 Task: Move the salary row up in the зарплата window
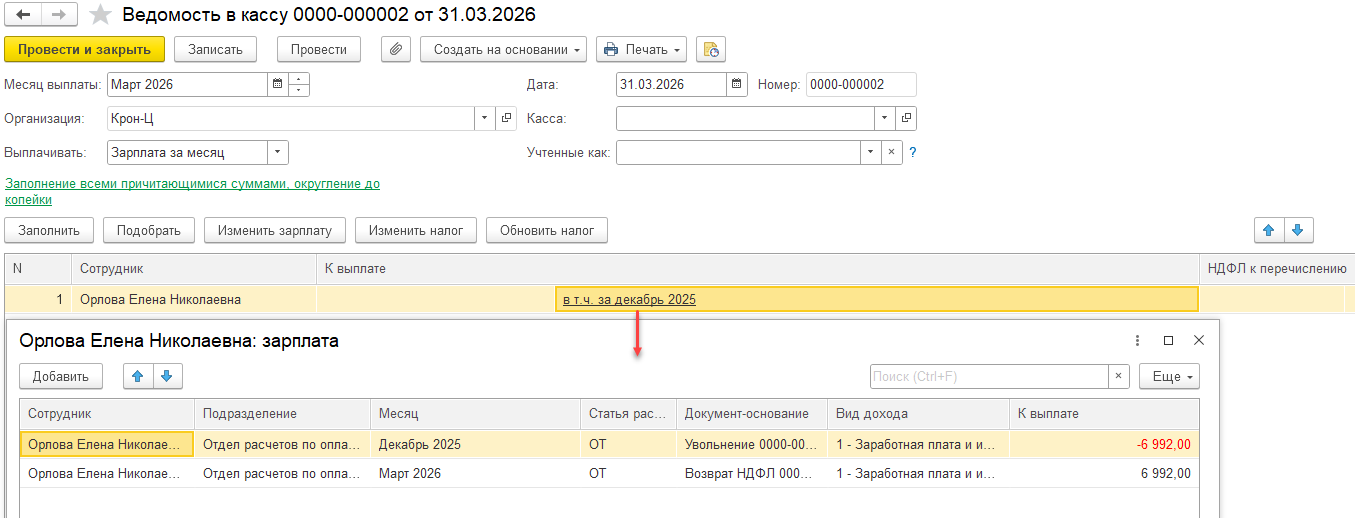[x=138, y=377]
